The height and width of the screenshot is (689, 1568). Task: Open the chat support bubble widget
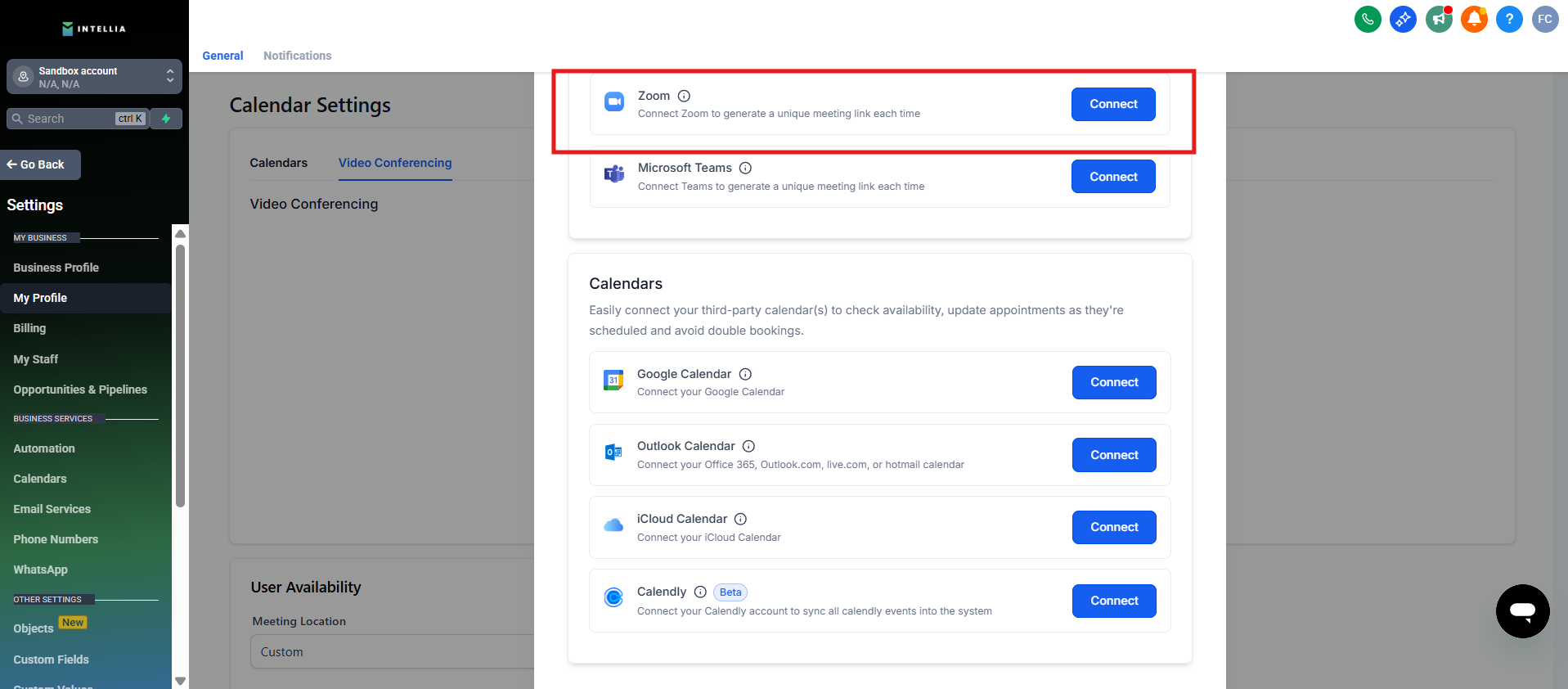click(x=1522, y=610)
